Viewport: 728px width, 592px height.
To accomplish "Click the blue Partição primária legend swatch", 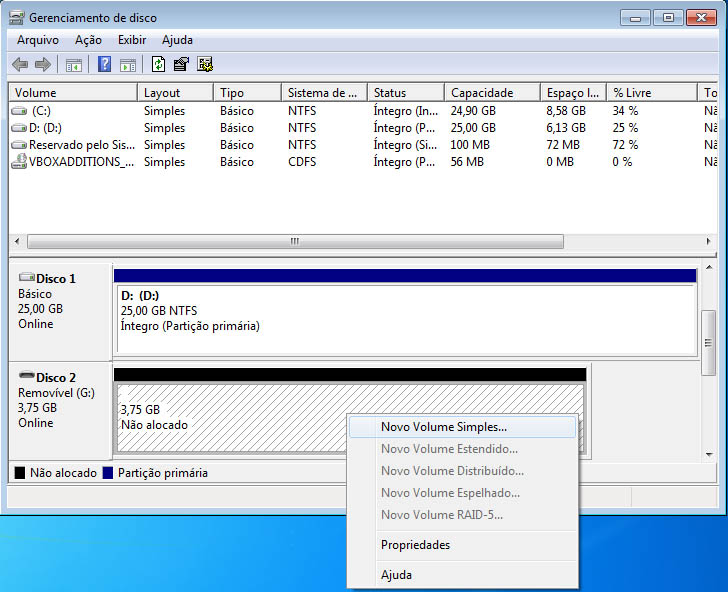I will 108,473.
